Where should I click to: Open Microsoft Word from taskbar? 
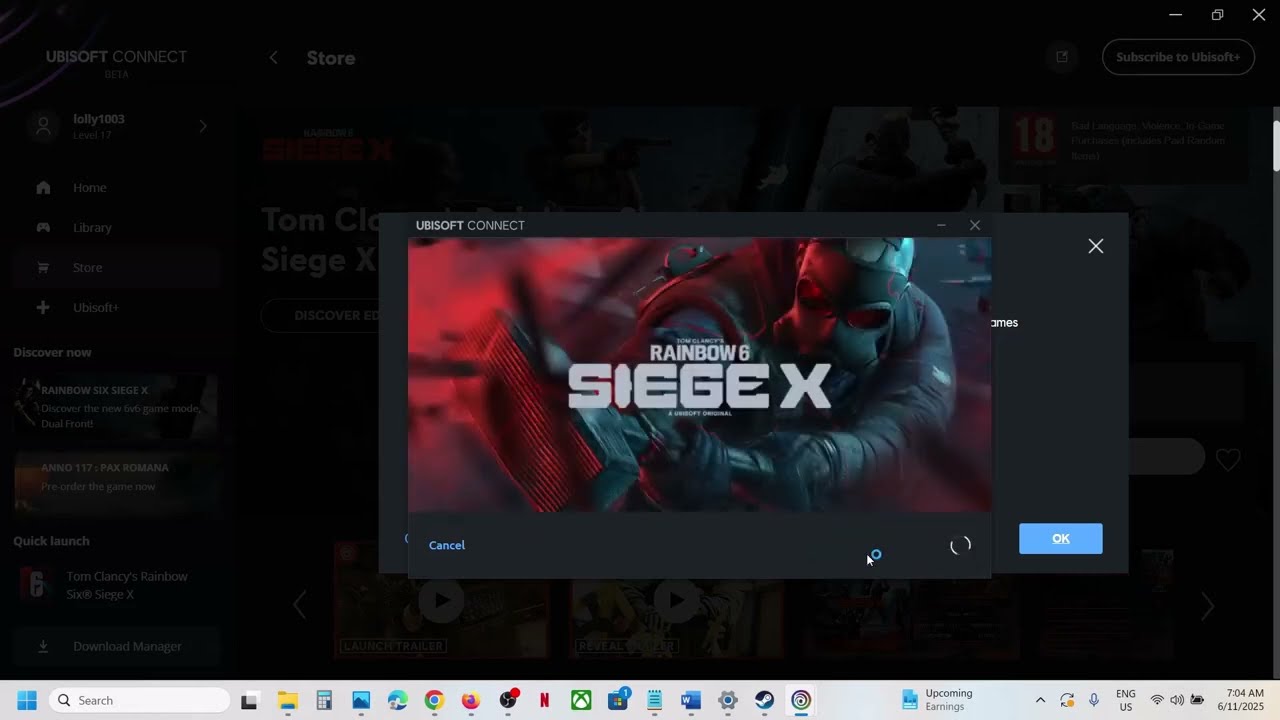click(691, 700)
